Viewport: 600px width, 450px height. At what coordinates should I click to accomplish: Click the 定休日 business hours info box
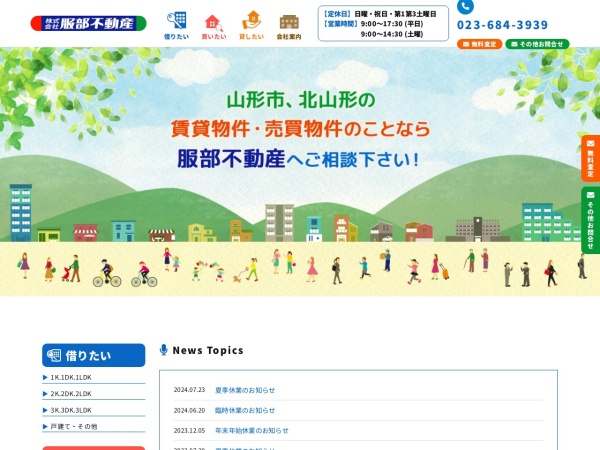click(383, 23)
